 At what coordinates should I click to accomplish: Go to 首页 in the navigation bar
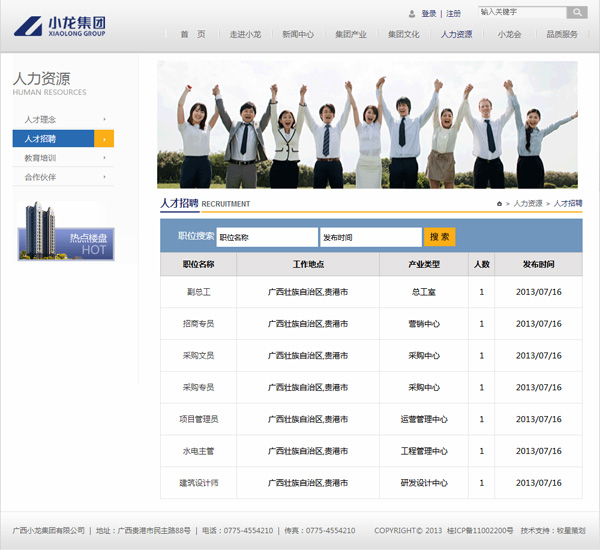tap(192, 34)
